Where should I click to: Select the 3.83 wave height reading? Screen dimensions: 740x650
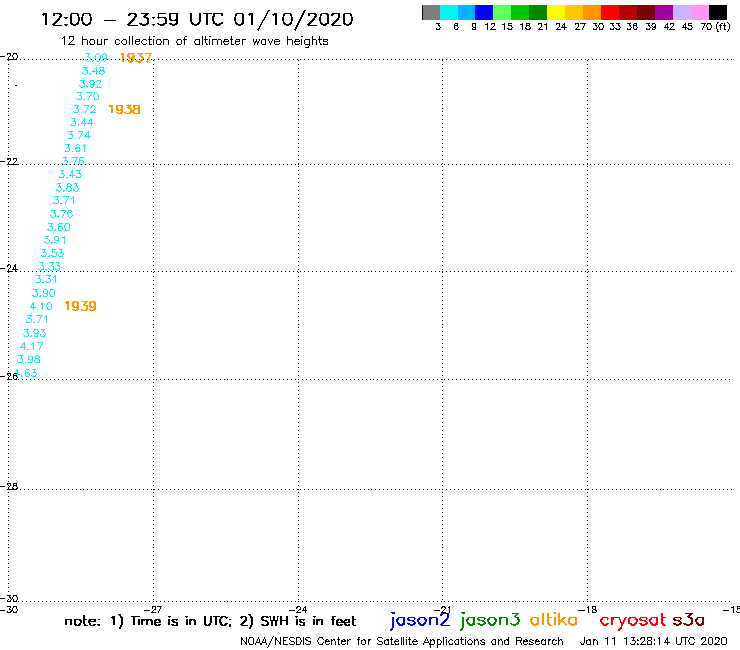67,187
